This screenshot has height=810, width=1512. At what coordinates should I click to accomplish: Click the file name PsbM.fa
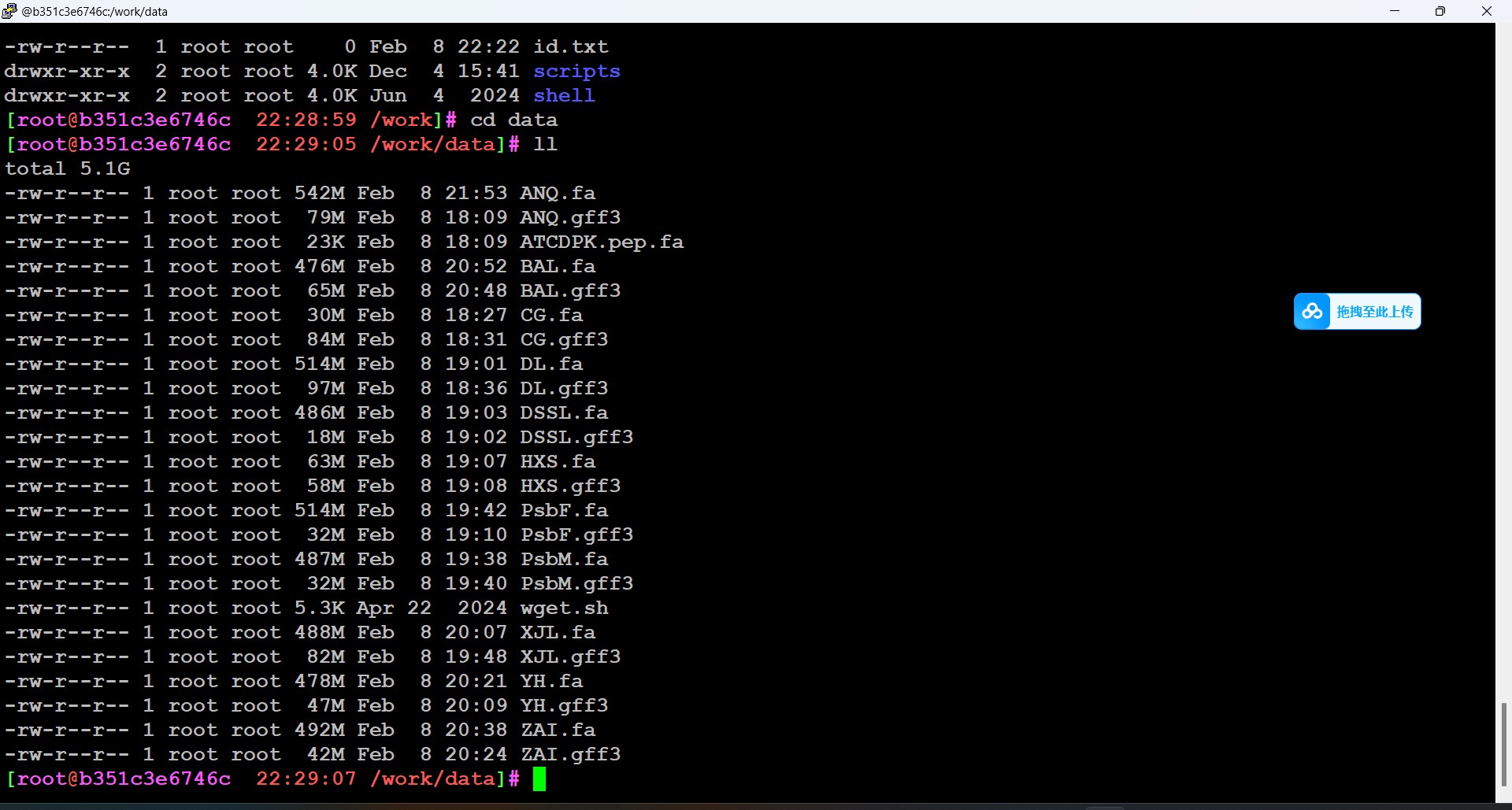(x=564, y=560)
